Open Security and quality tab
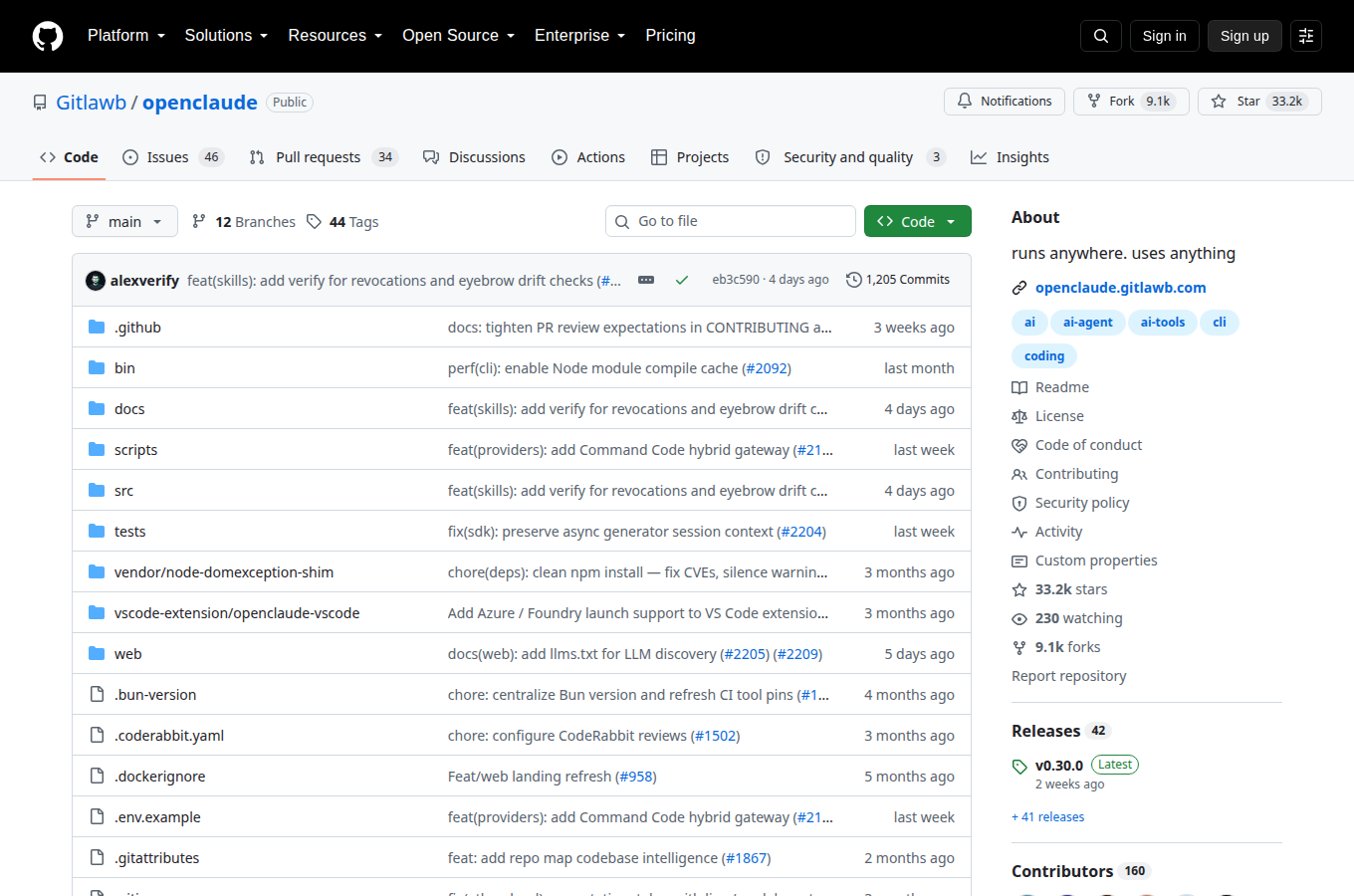Viewport: 1354px width, 896px height. (850, 157)
